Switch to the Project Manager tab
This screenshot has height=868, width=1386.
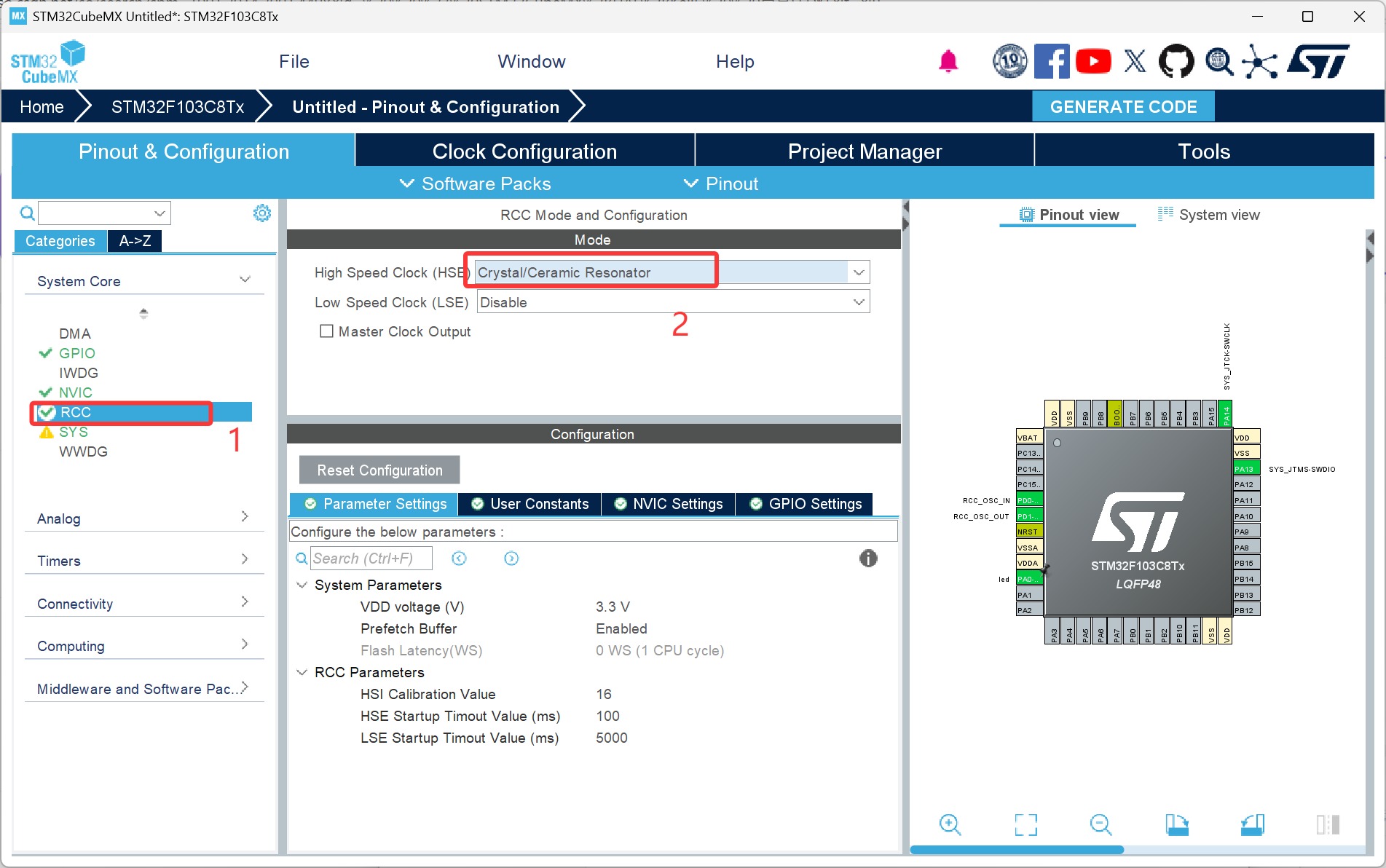coord(865,151)
